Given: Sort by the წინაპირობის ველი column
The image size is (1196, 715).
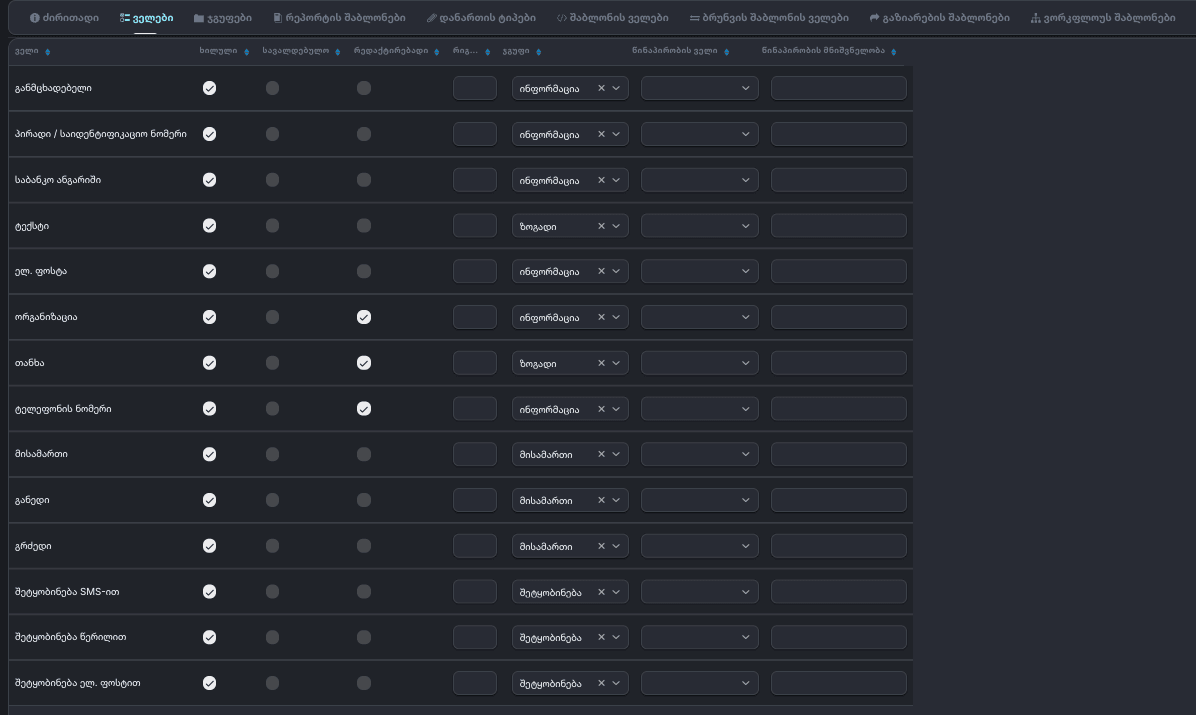Looking at the screenshot, I should tap(726, 52).
